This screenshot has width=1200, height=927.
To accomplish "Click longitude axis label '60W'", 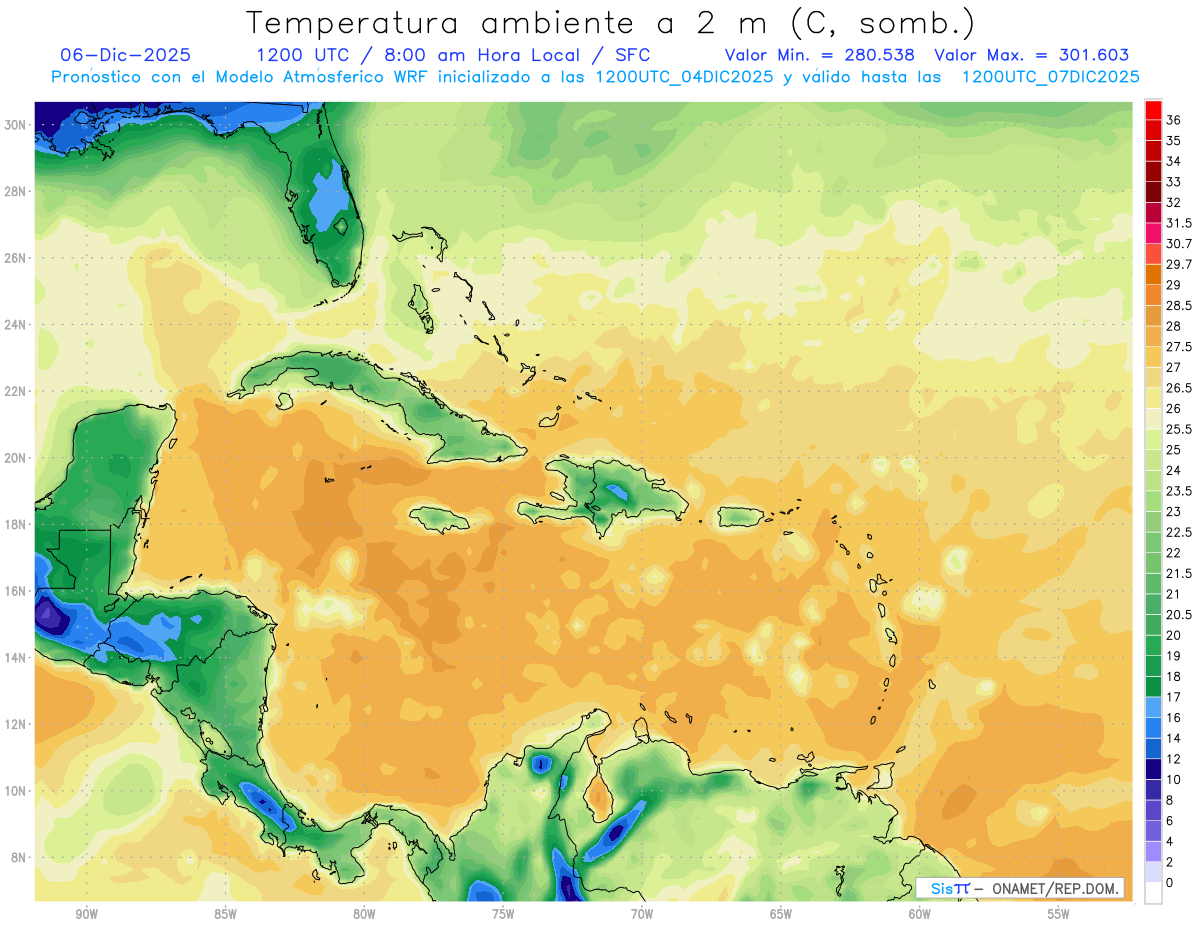I will [920, 914].
